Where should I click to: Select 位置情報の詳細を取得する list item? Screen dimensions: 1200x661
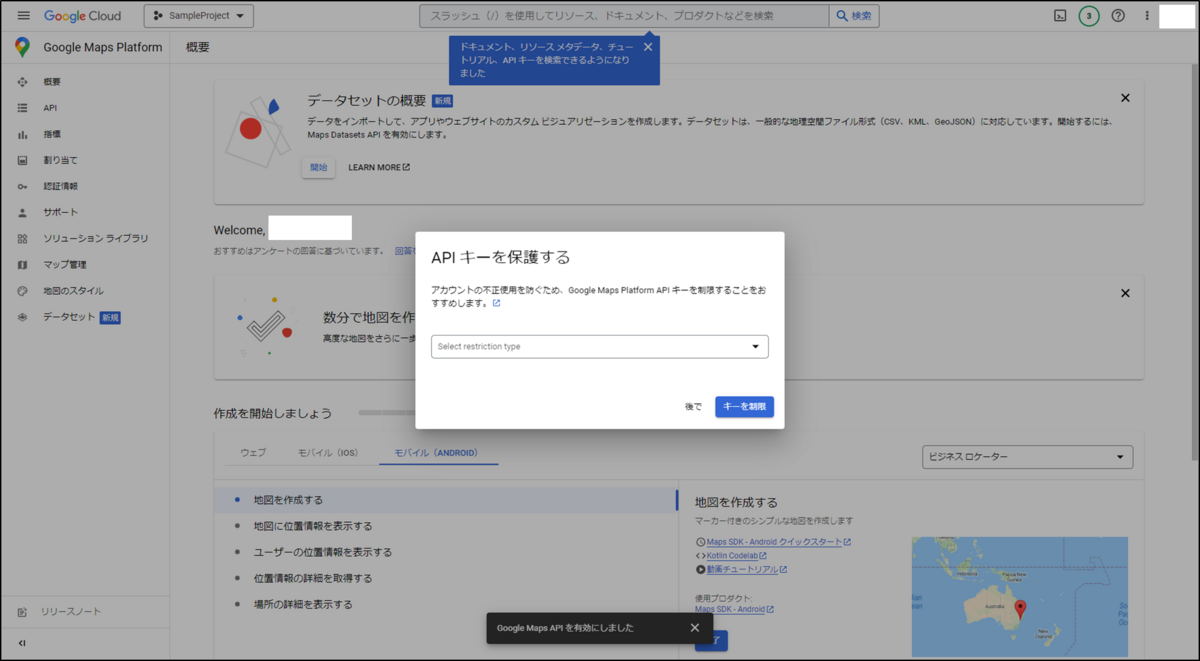pyautogui.click(x=446, y=578)
